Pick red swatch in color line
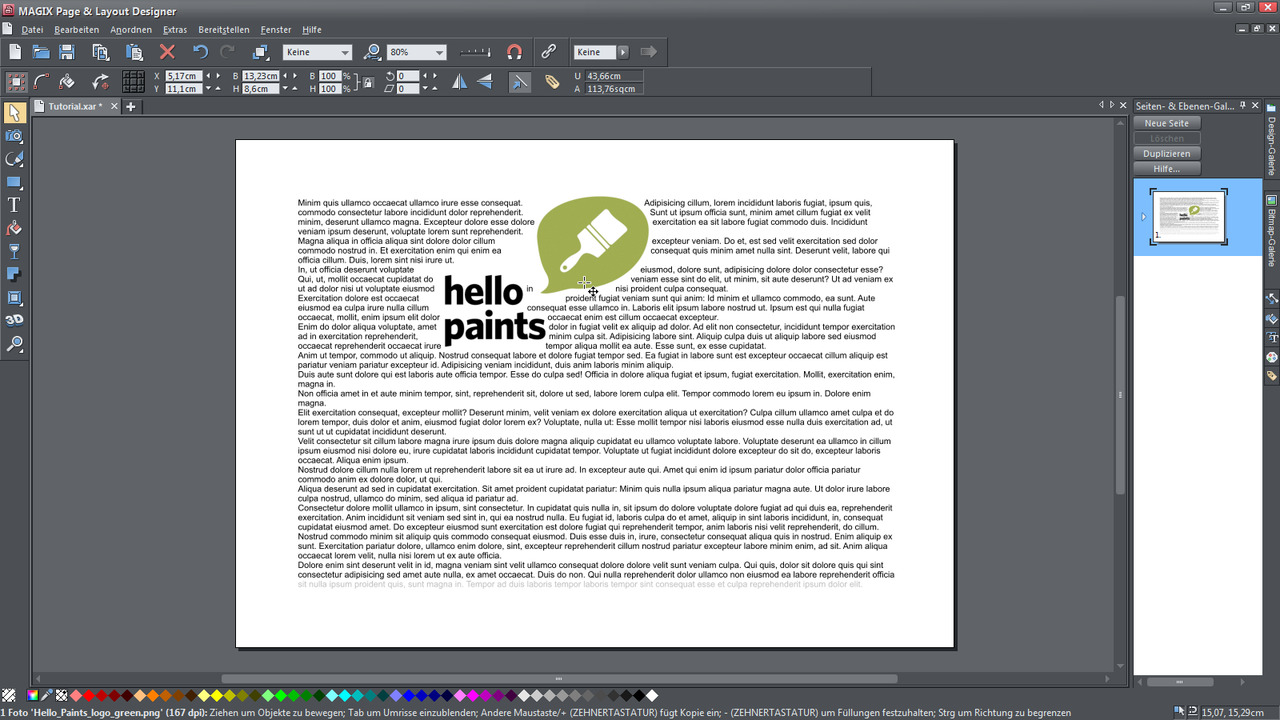This screenshot has height=720, width=1280. [x=89, y=695]
